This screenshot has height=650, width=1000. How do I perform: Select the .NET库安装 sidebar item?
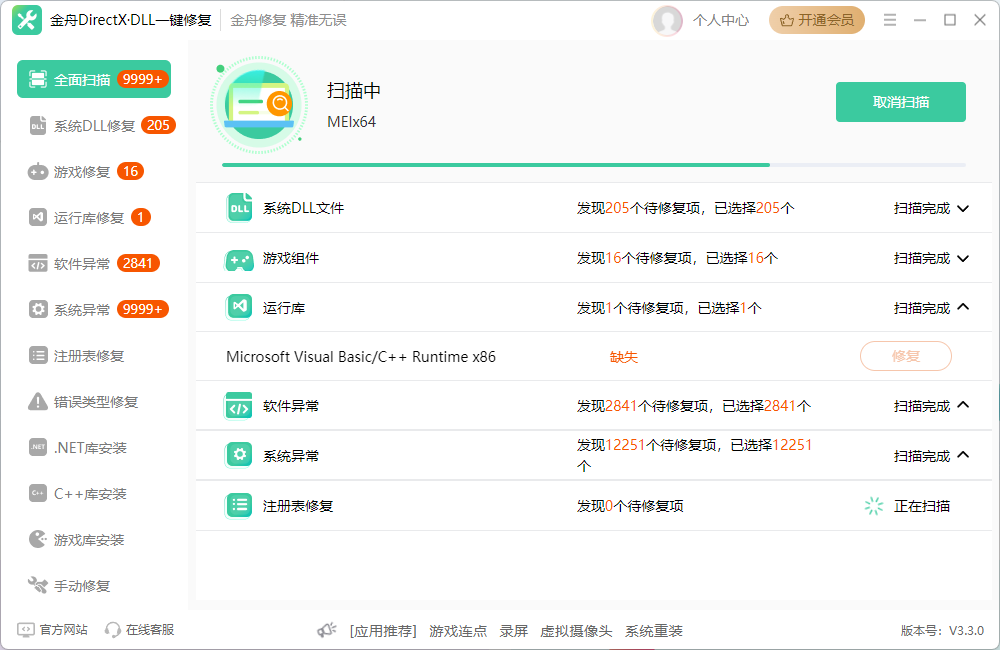click(x=78, y=448)
